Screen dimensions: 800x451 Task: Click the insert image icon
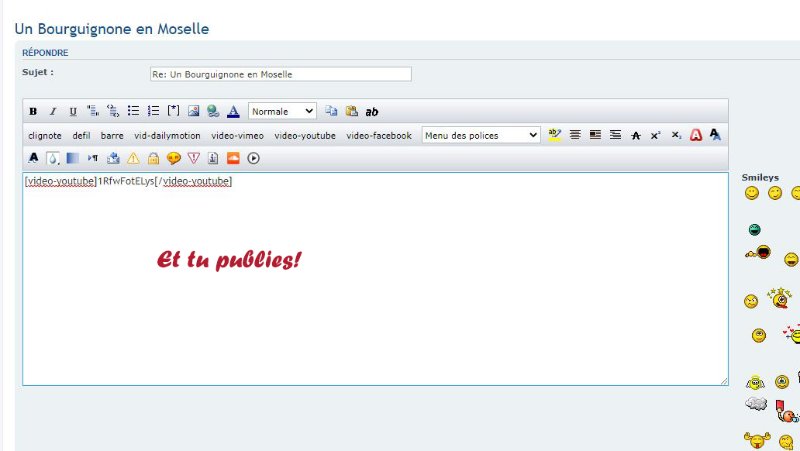coord(194,112)
